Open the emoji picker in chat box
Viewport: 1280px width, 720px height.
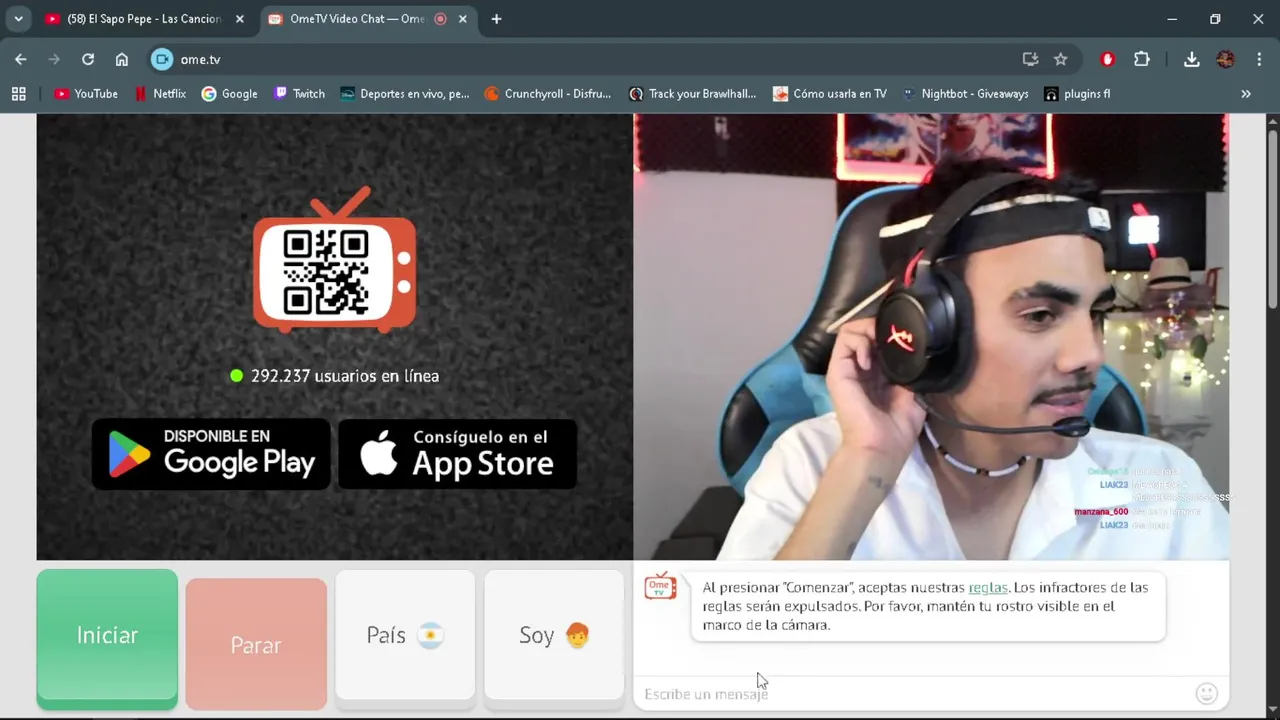(1207, 693)
